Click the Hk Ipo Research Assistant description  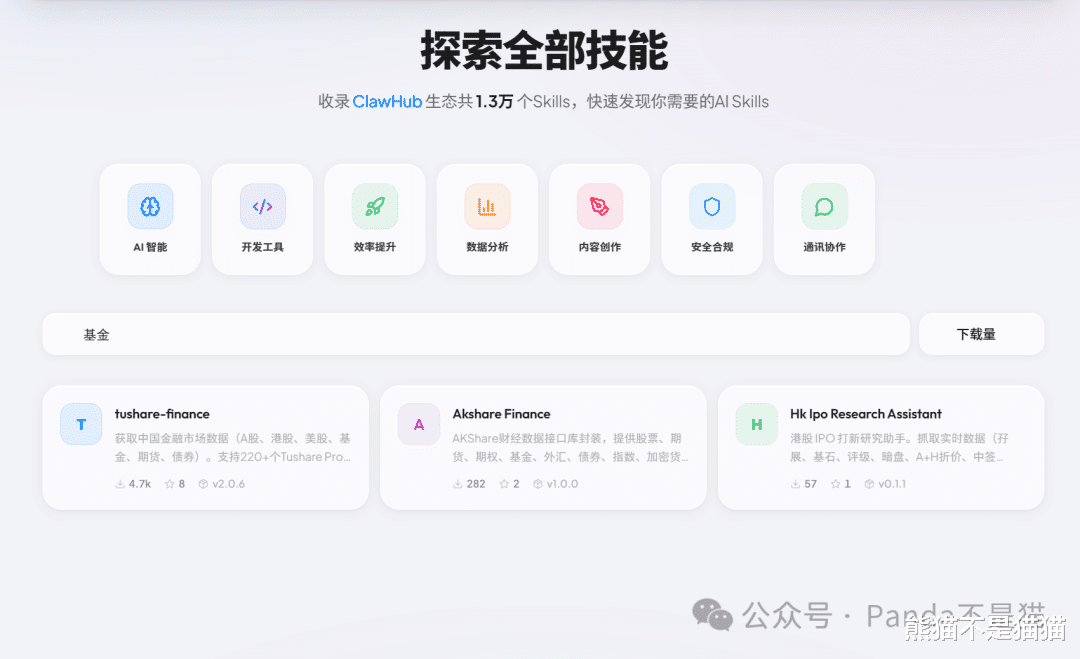[899, 448]
